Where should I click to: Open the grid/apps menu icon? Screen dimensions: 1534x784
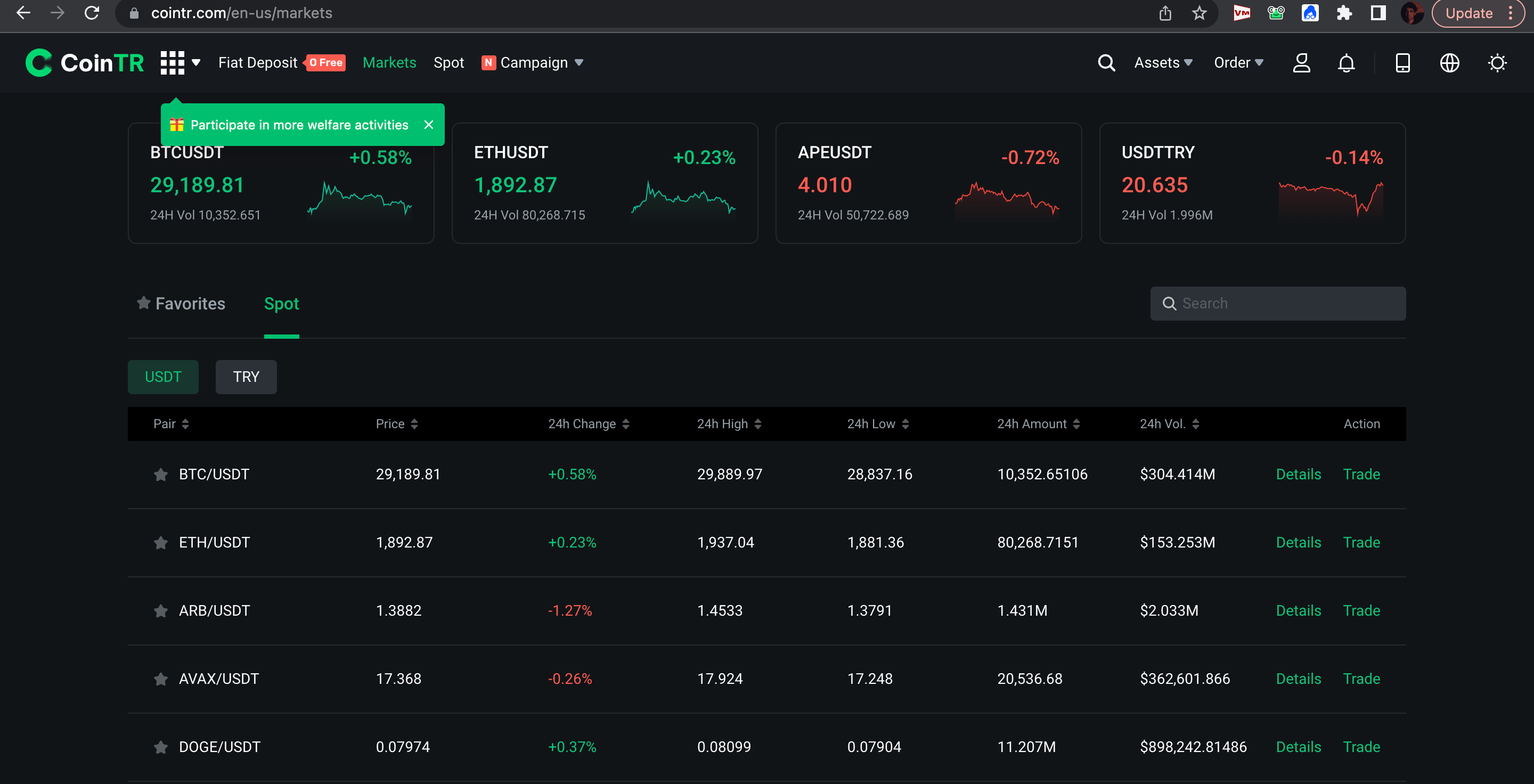point(173,62)
